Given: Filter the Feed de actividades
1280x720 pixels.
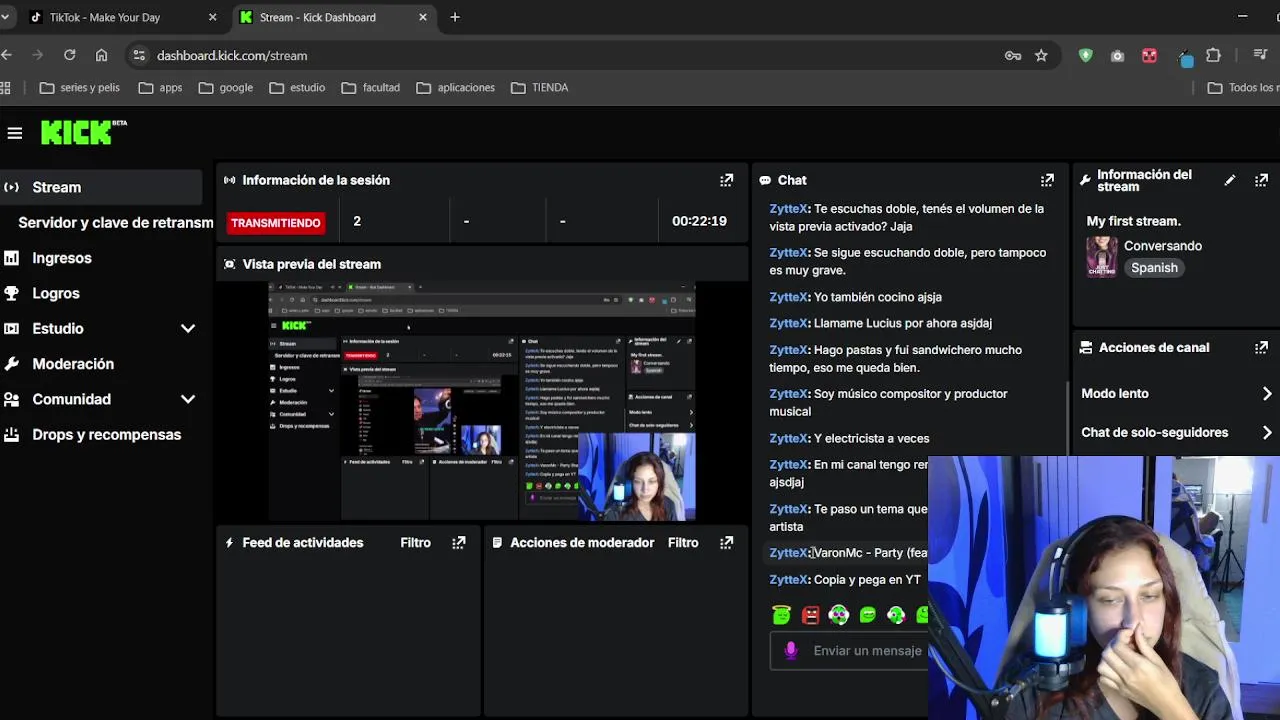Looking at the screenshot, I should [415, 542].
